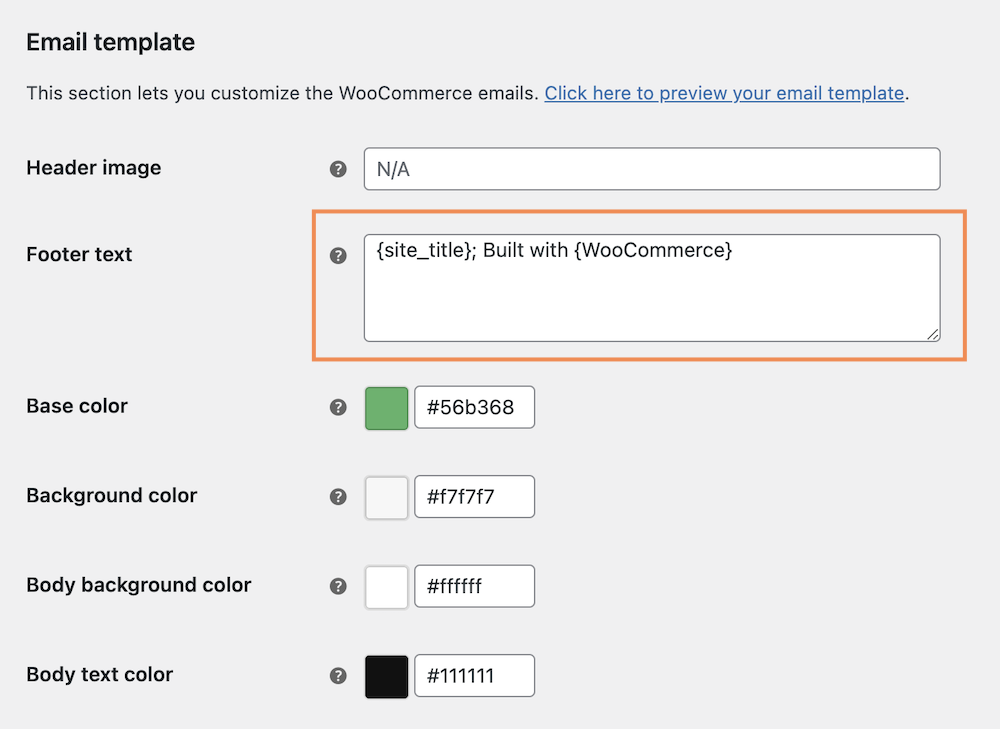
Task: Open the Body background color help tooltip
Action: tap(338, 586)
